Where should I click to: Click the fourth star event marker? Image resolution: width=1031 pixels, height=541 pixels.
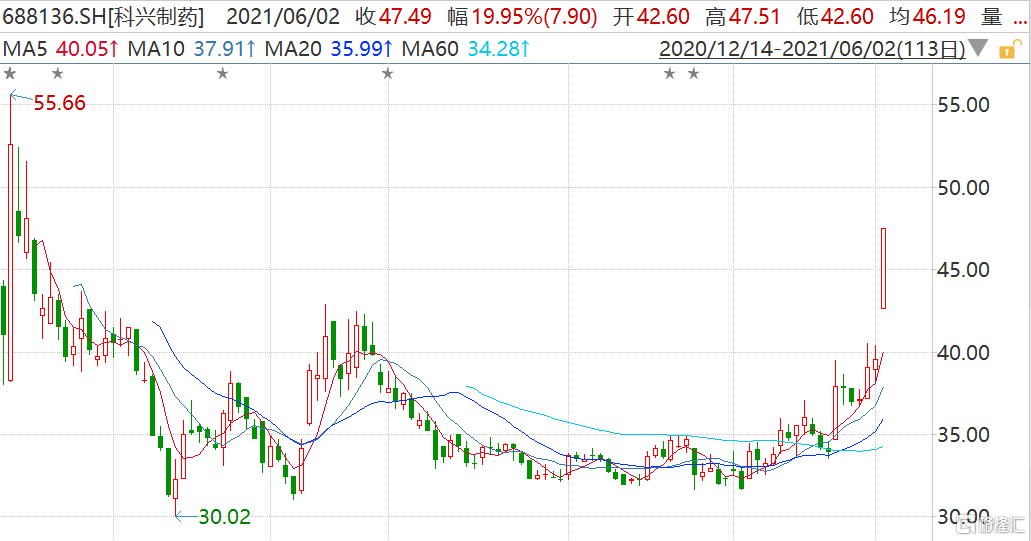pos(388,74)
